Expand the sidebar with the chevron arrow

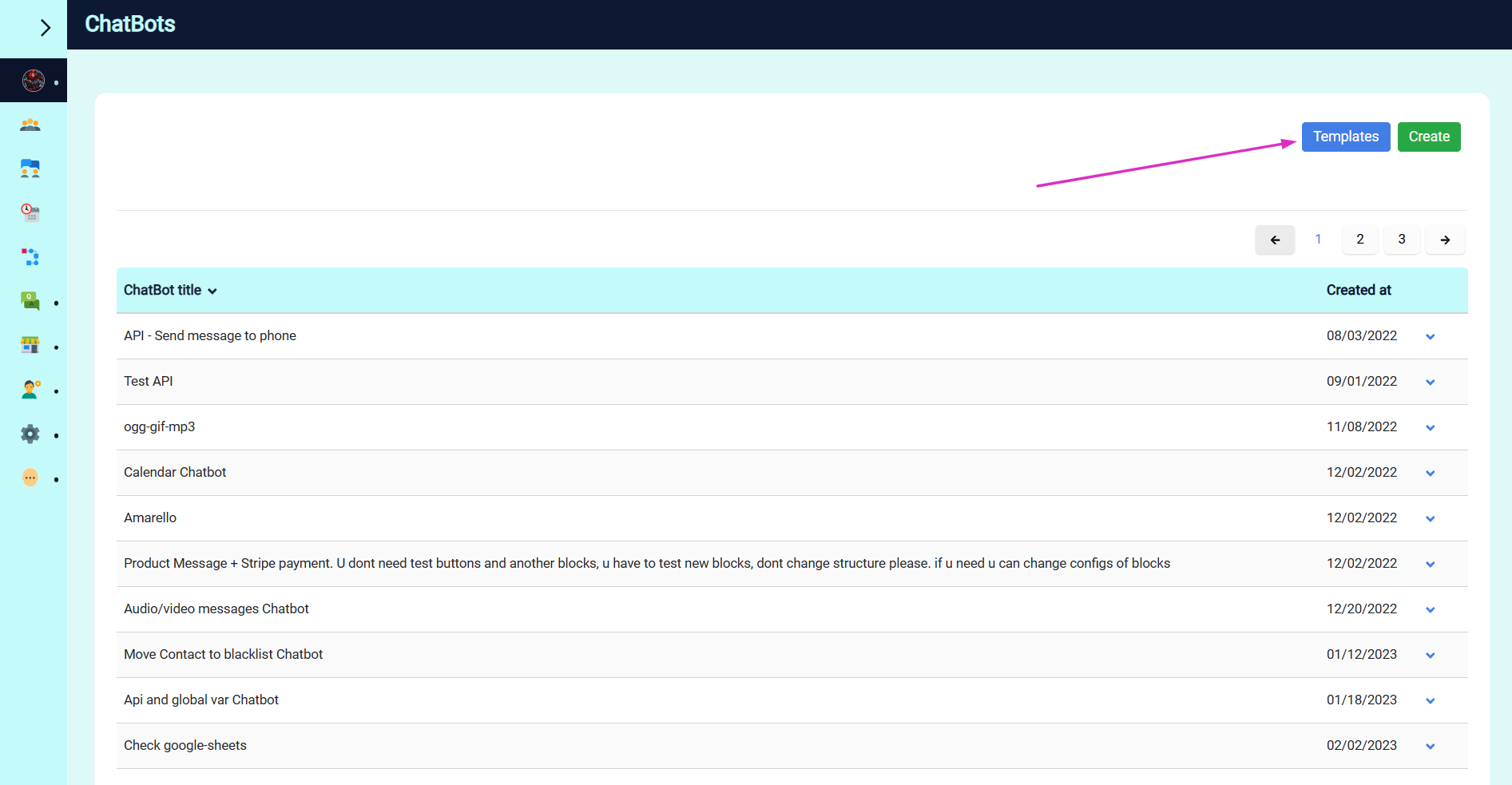(45, 28)
